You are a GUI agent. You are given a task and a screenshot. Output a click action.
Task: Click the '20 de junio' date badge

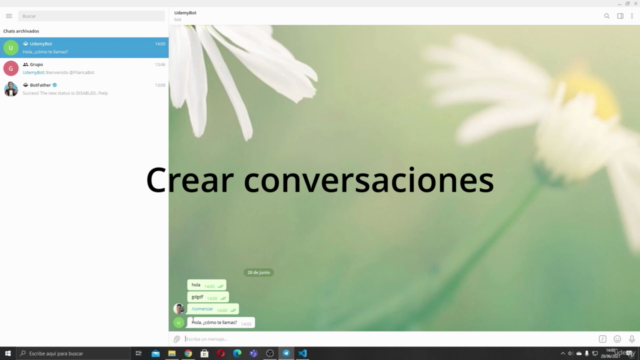259,272
